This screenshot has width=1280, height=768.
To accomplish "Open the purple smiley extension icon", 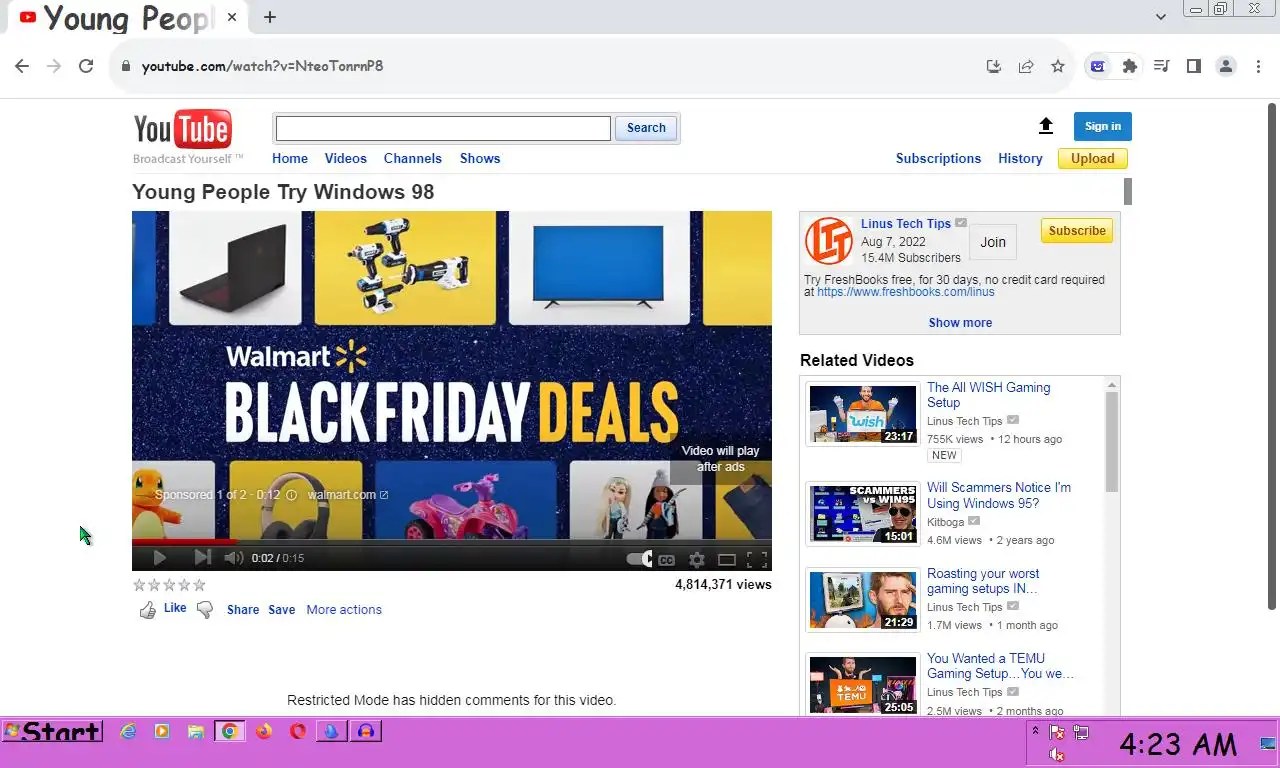I will pyautogui.click(x=1098, y=66).
